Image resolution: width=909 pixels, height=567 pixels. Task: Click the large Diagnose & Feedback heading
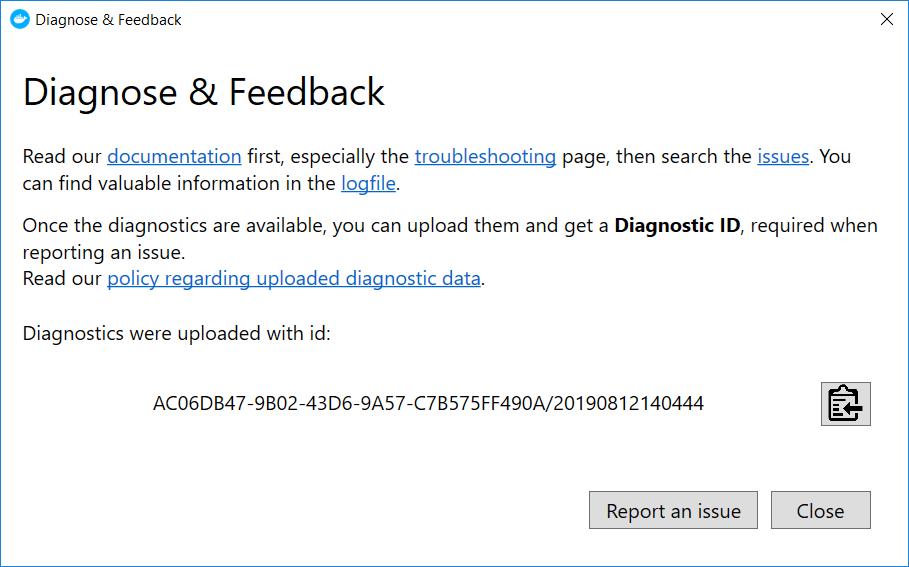(204, 92)
